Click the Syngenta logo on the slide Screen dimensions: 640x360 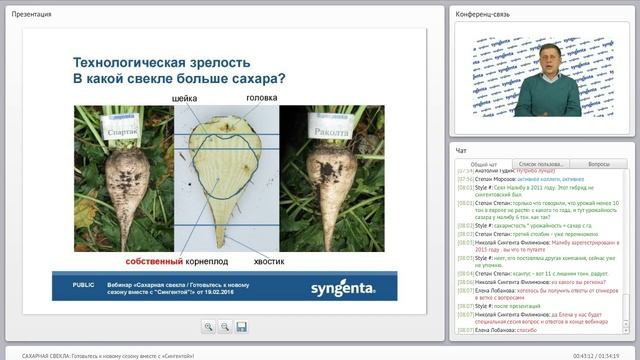(x=343, y=288)
